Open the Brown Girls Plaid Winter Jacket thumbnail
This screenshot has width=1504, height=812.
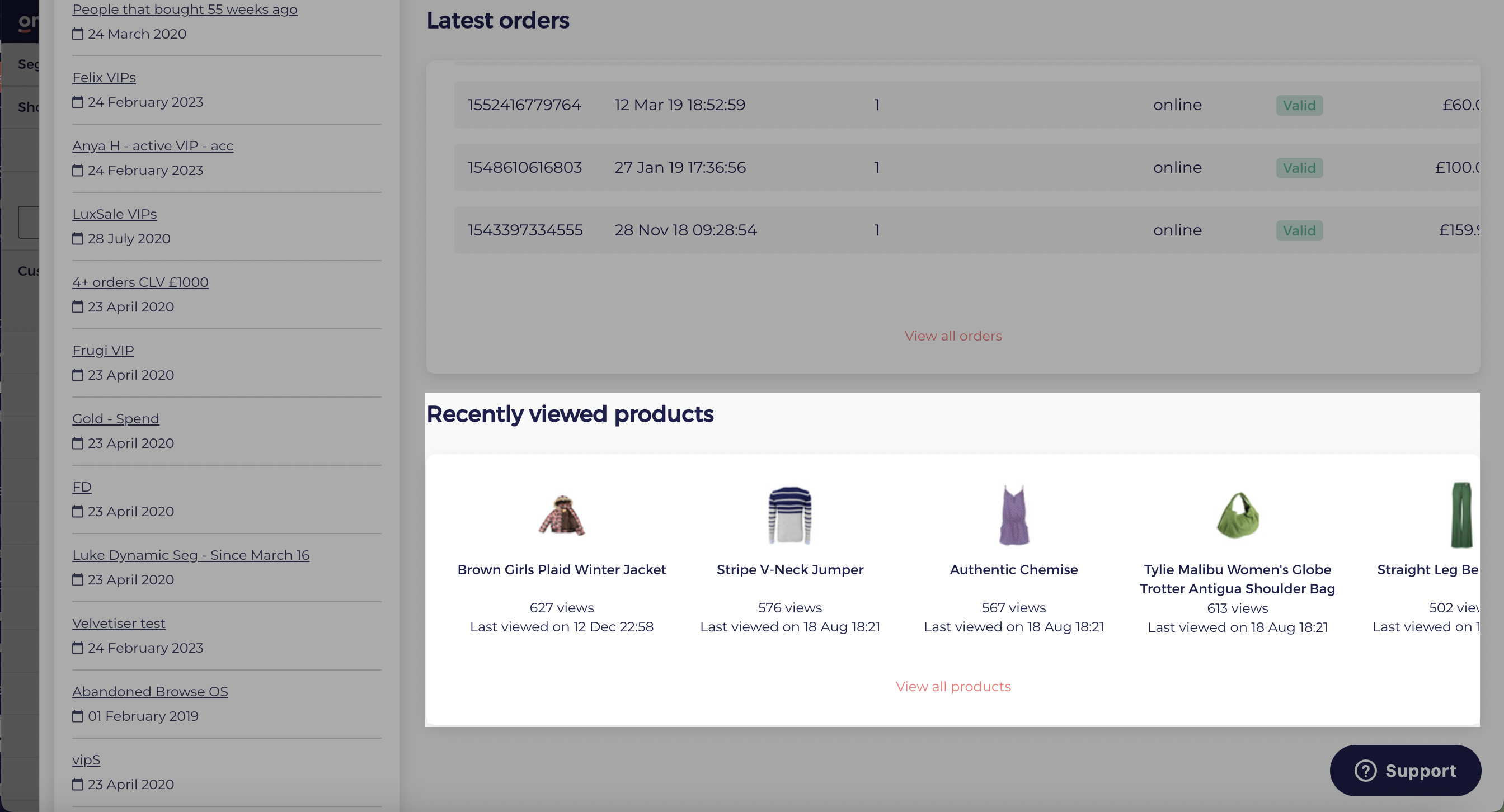pos(562,514)
